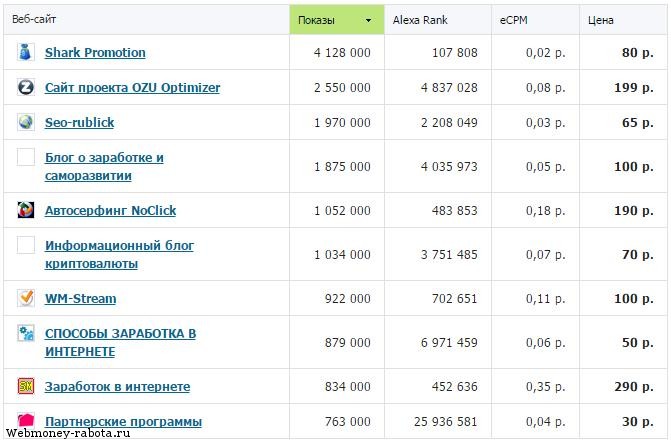Select Alexa Rank value 702 651
The image size is (671, 444).
pos(454,299)
